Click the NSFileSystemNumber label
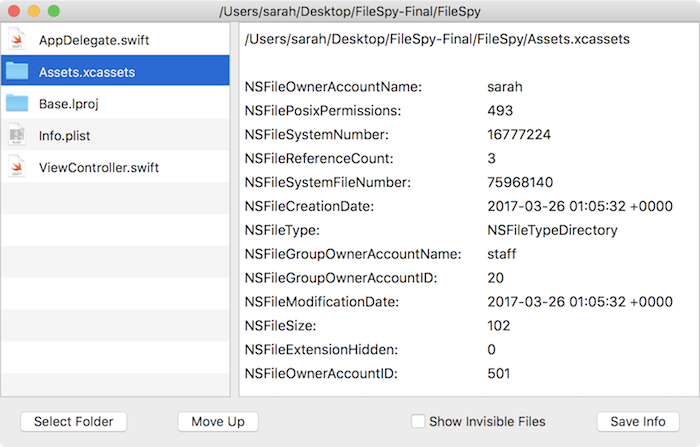Image resolution: width=700 pixels, height=447 pixels. 317,134
